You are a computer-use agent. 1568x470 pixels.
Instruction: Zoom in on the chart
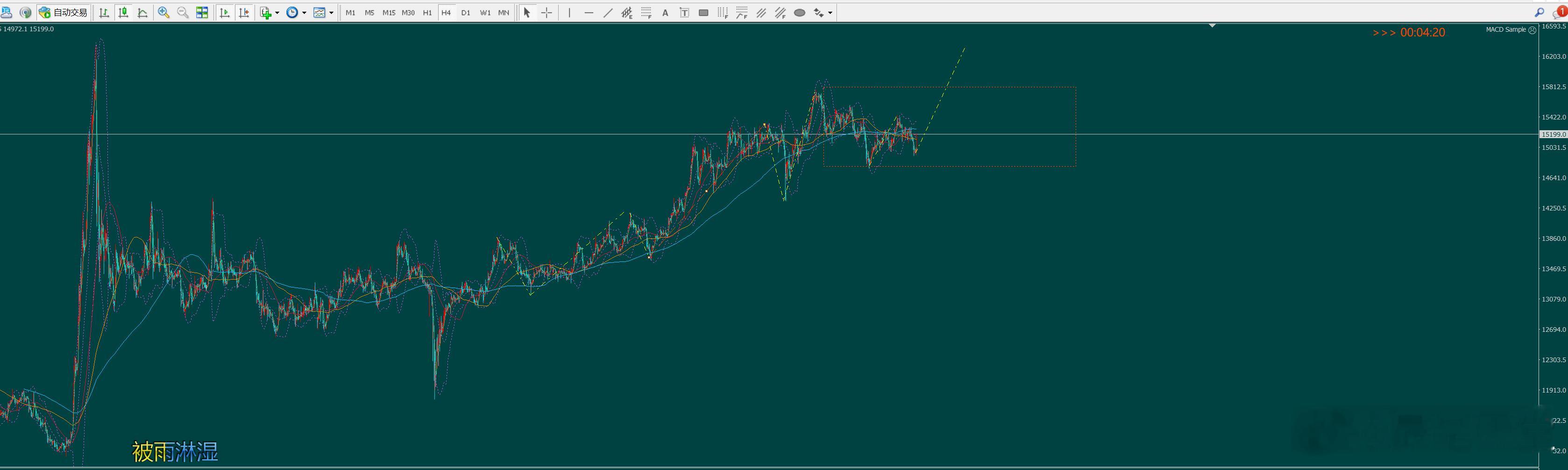point(163,12)
